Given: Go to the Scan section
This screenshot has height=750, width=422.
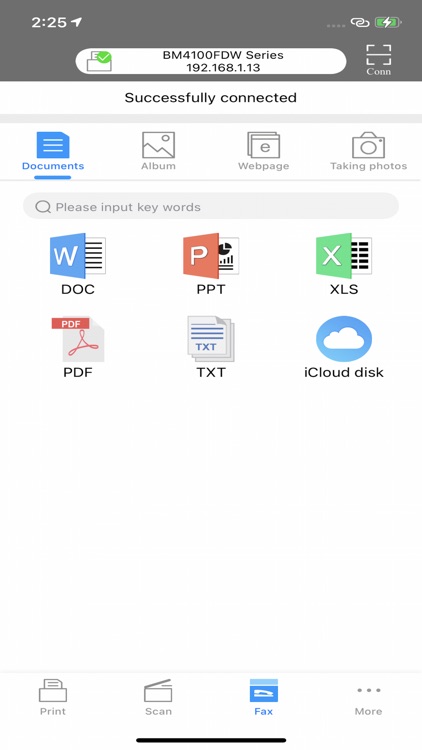Looking at the screenshot, I should point(158,697).
